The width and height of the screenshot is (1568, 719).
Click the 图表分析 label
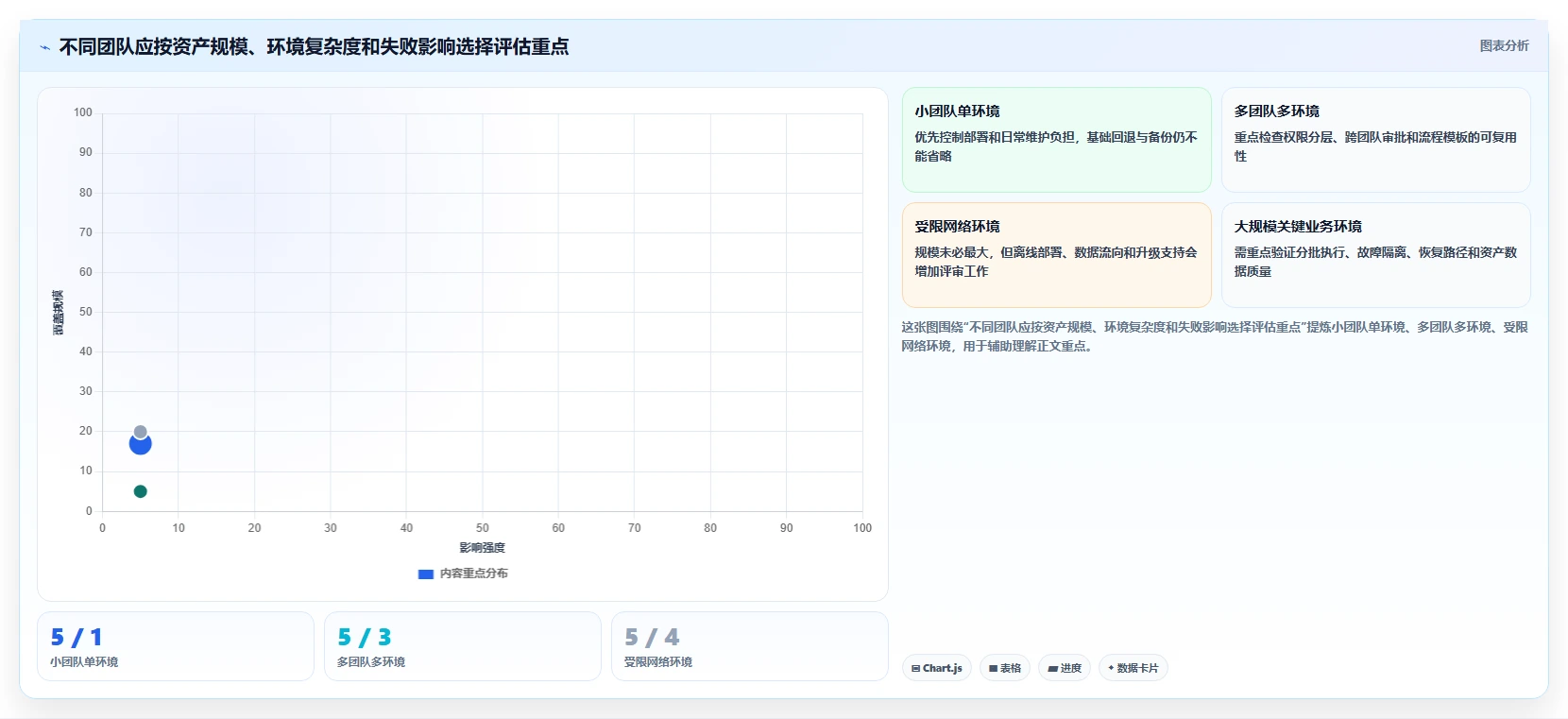coord(1504,45)
